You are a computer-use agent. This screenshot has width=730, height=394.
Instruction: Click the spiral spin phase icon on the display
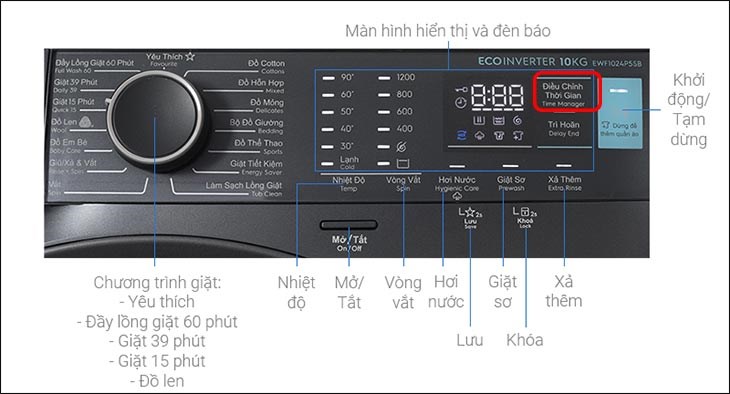tap(517, 121)
